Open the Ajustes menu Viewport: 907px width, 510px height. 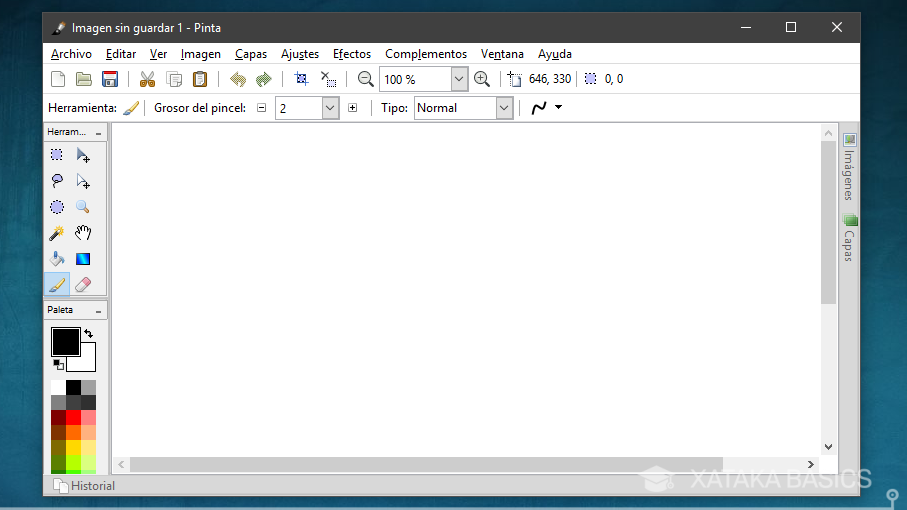300,54
